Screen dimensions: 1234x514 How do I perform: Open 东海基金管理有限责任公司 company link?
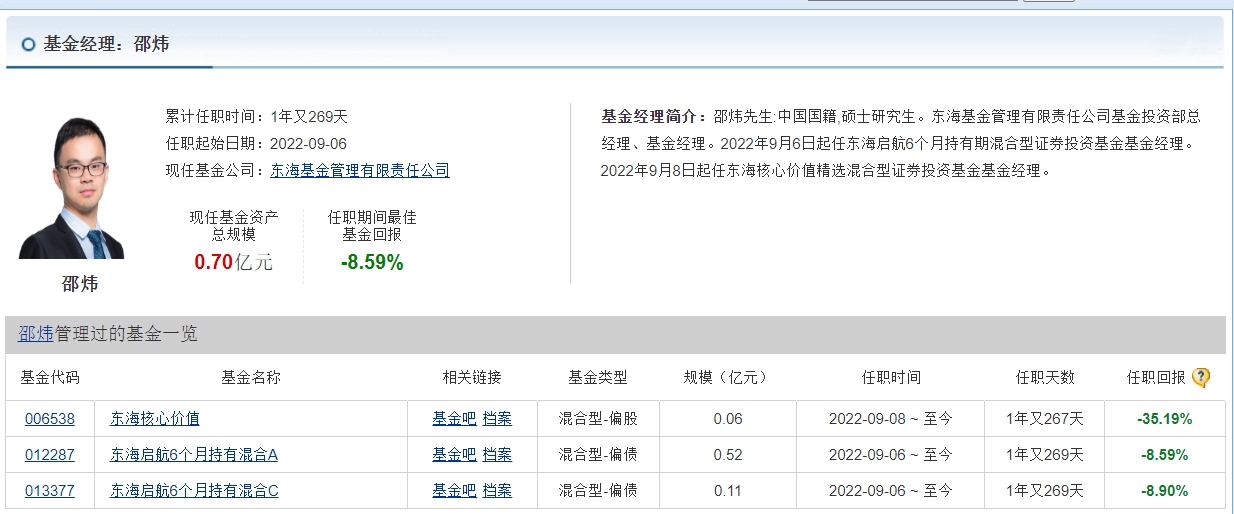360,170
